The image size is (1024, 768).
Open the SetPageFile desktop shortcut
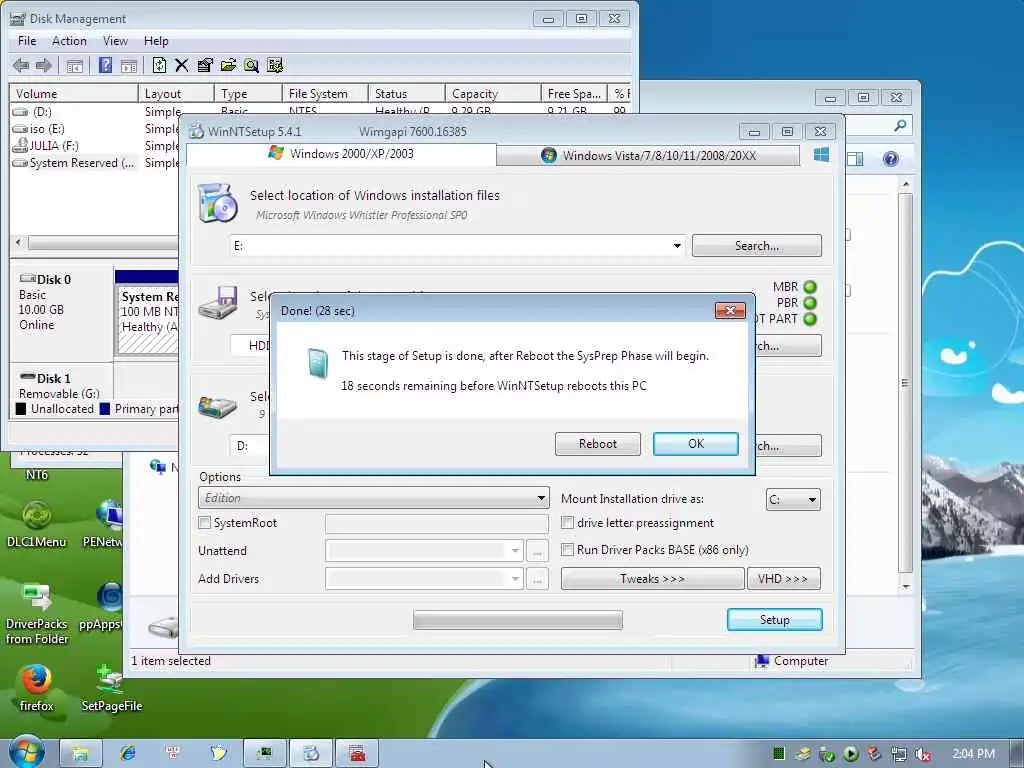[111, 688]
